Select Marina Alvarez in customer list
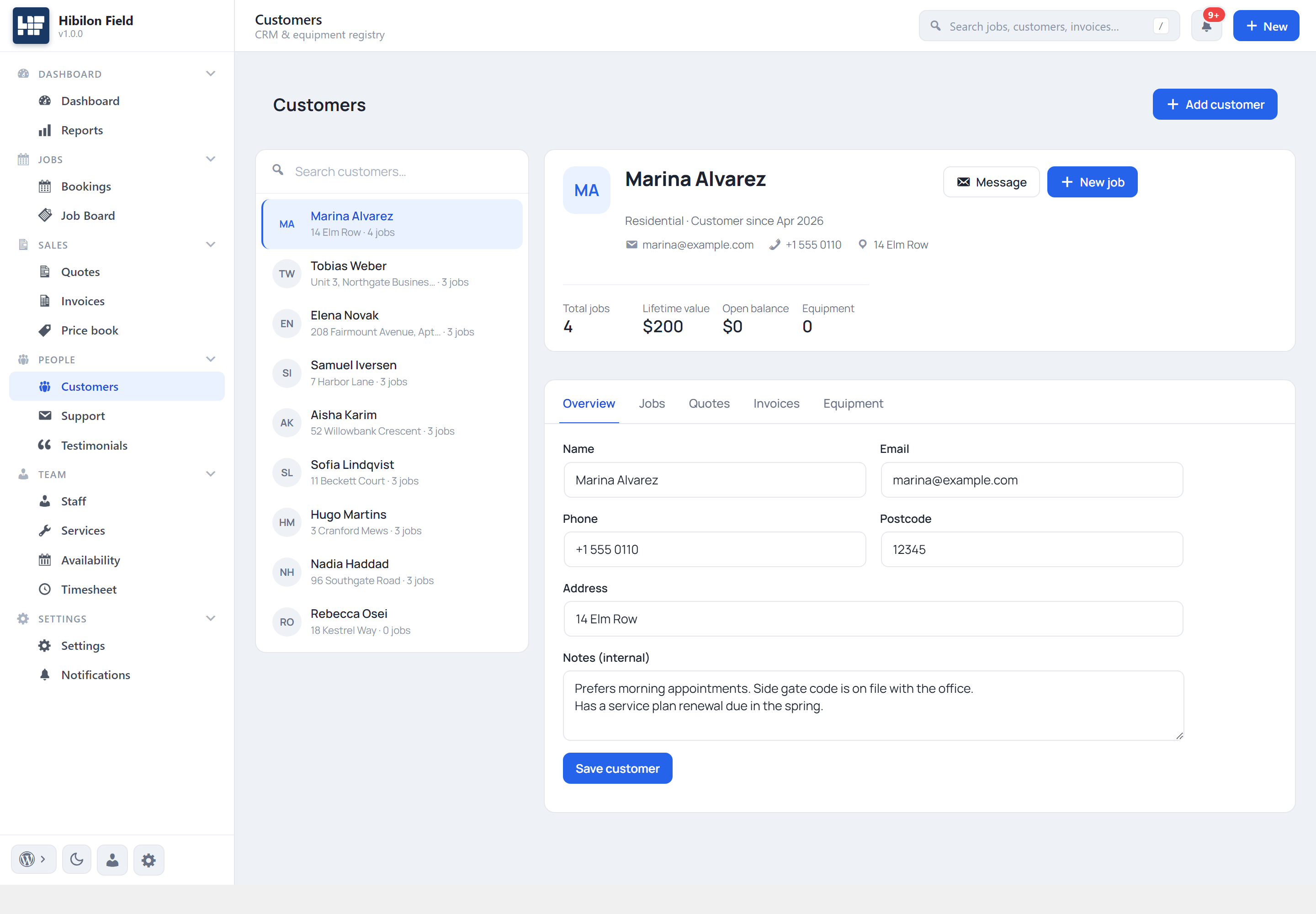The width and height of the screenshot is (1316, 914). tap(392, 224)
